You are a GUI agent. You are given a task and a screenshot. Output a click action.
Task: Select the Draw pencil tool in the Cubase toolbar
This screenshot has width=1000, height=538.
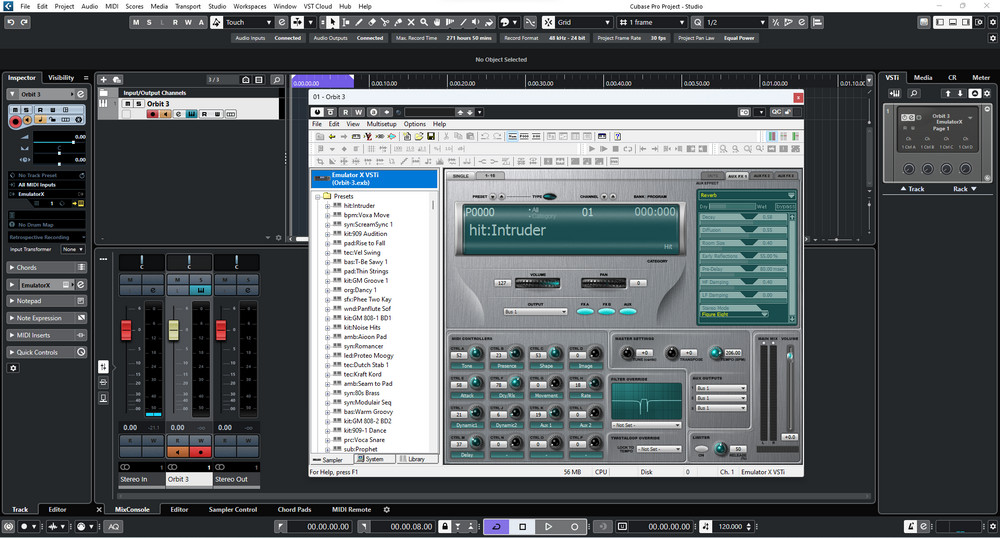coord(359,22)
